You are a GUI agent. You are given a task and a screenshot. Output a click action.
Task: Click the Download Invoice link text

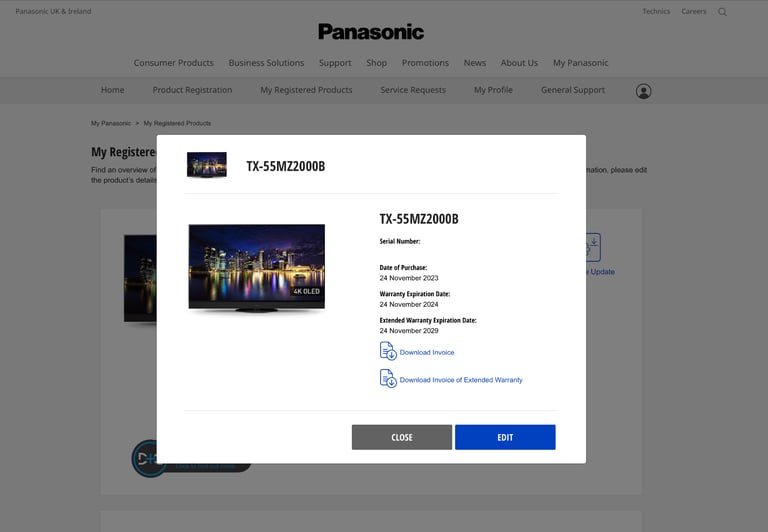point(427,352)
